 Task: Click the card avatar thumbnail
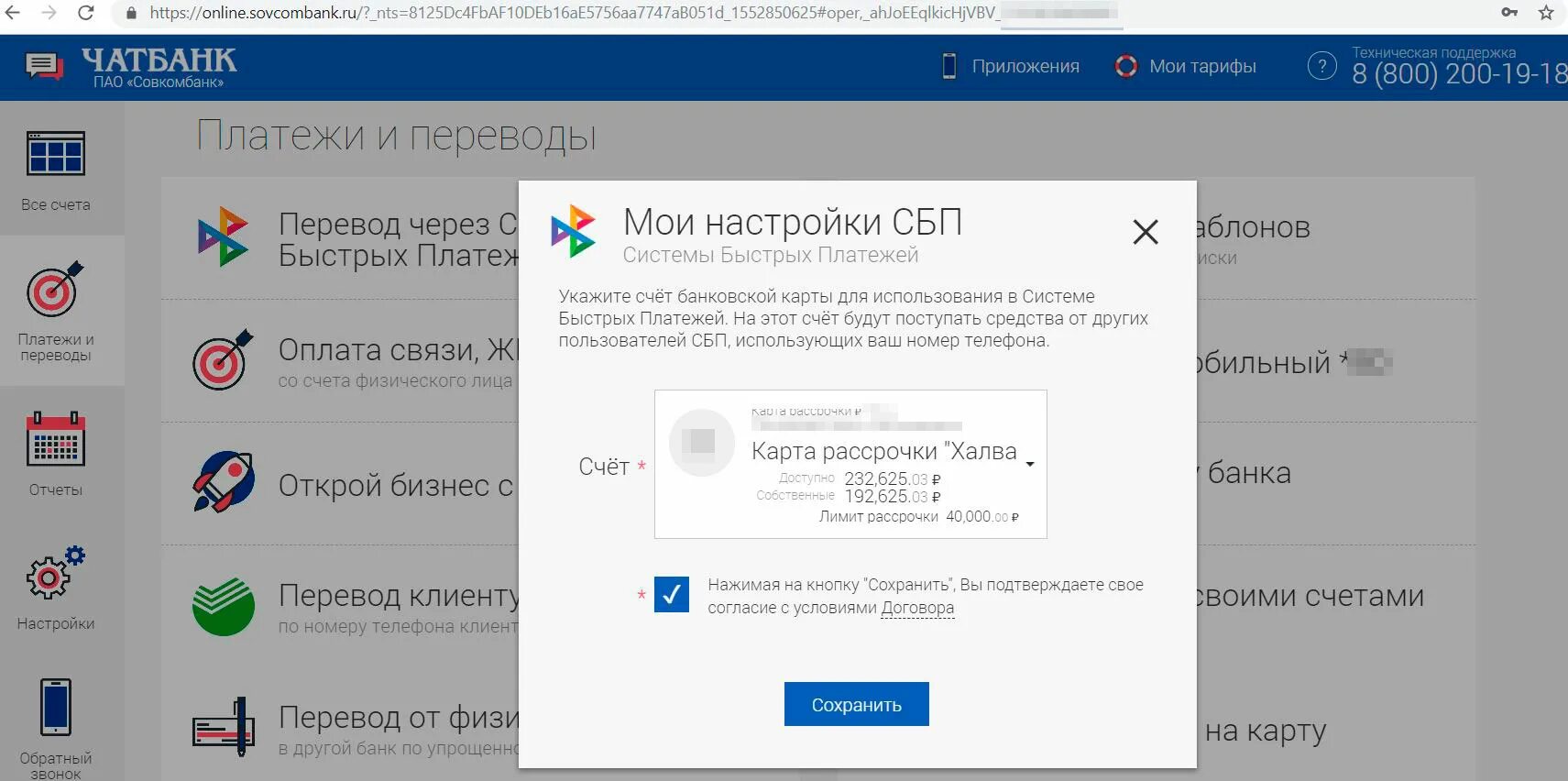coord(702,442)
